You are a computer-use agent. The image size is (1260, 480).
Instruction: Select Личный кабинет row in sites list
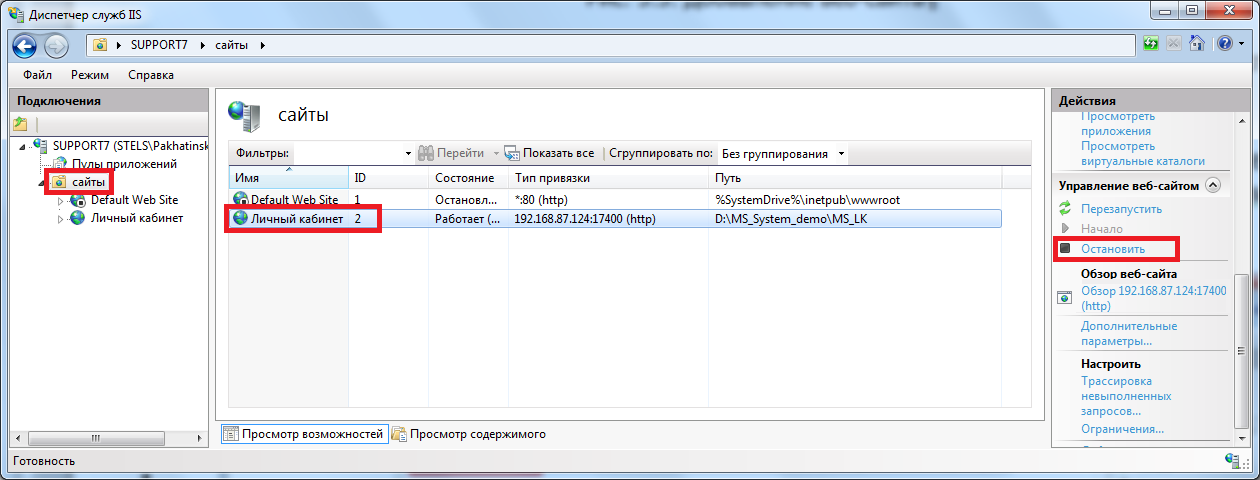[x=615, y=218]
